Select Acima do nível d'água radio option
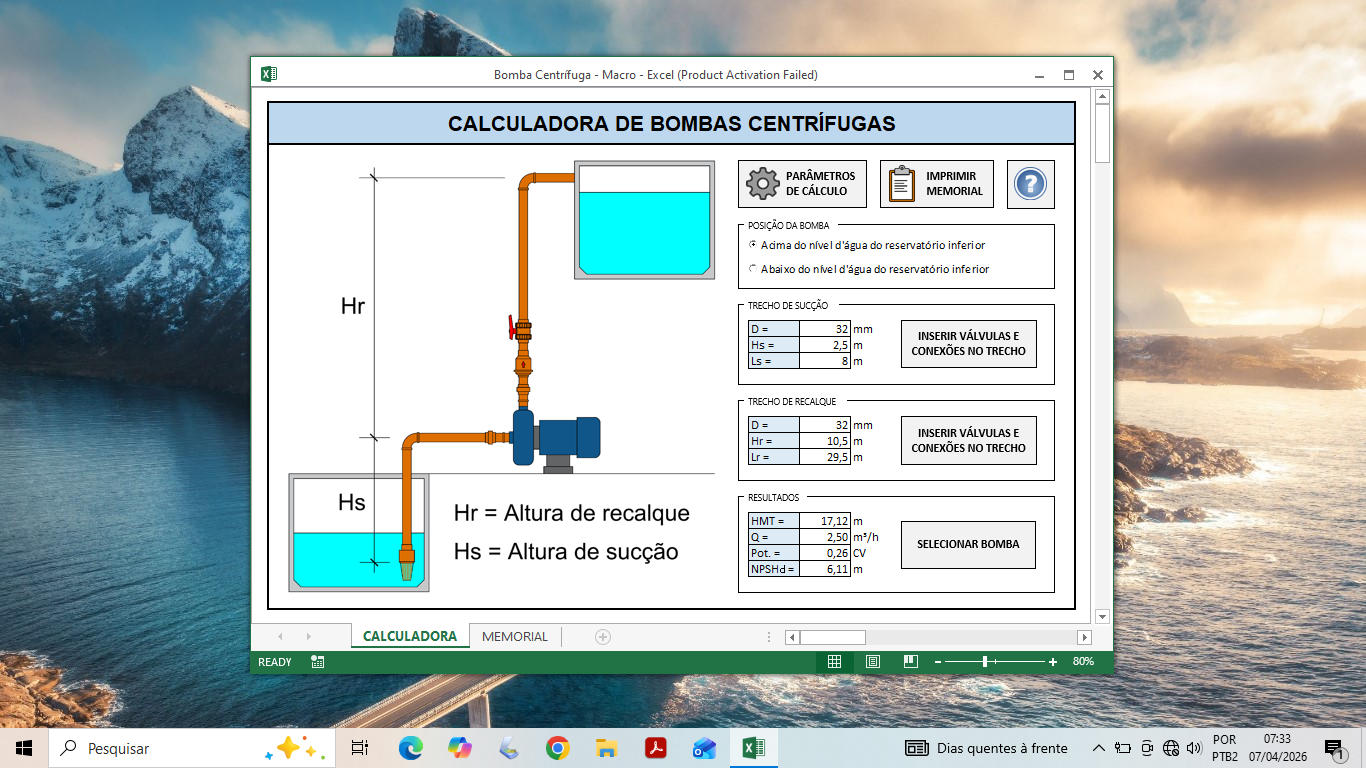This screenshot has height=768, width=1366. (x=753, y=245)
